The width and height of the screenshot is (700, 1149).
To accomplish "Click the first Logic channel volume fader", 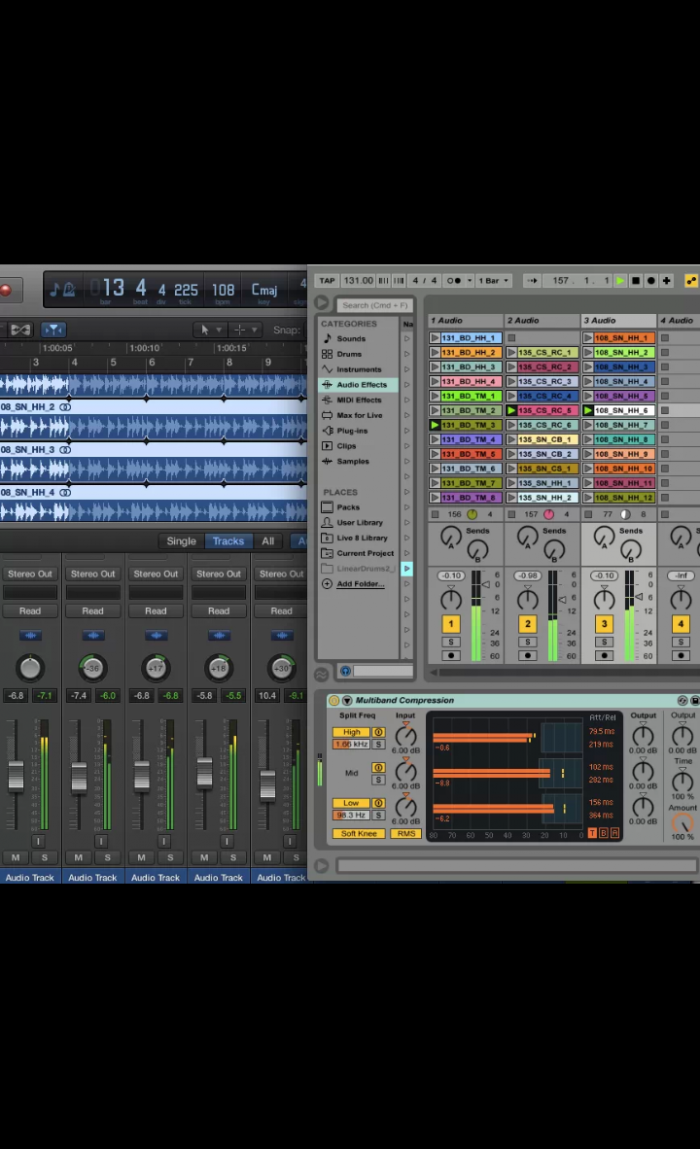I will click(x=16, y=775).
